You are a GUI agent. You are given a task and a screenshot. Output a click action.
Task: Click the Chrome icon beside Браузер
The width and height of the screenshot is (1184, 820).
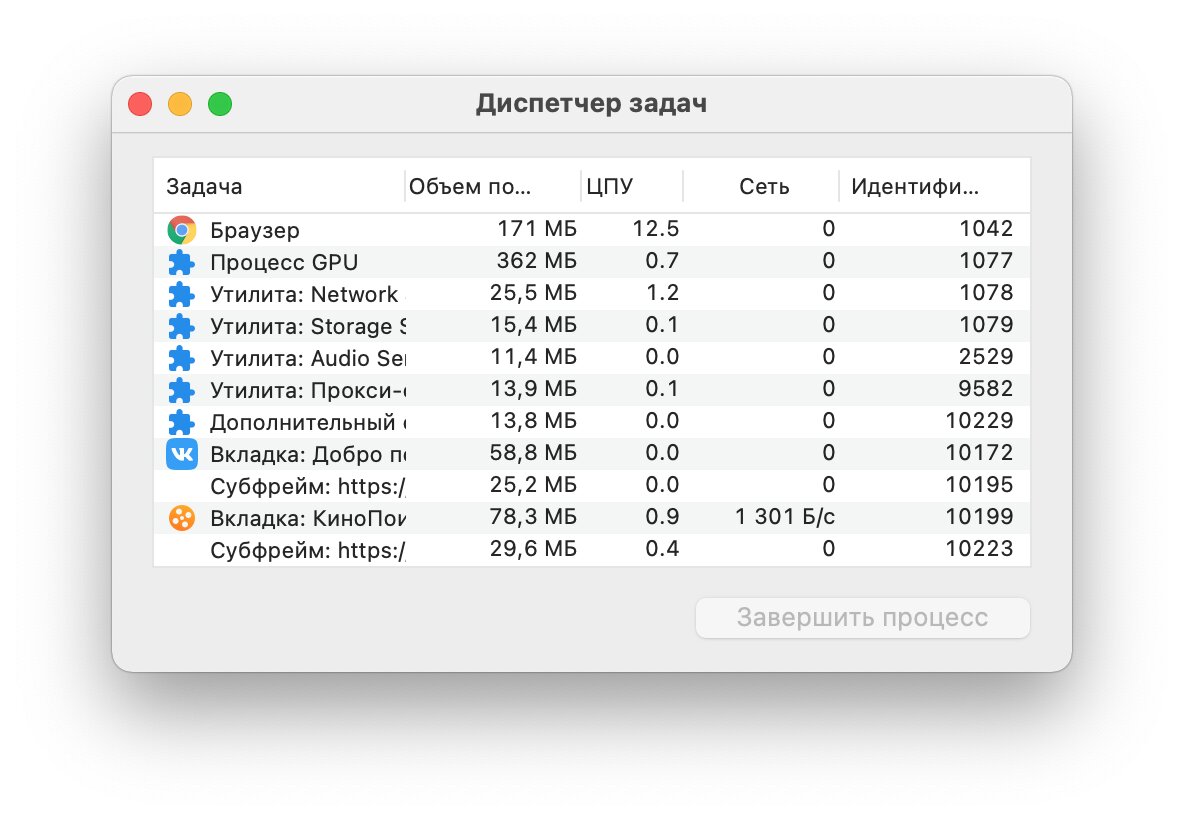(x=181, y=230)
